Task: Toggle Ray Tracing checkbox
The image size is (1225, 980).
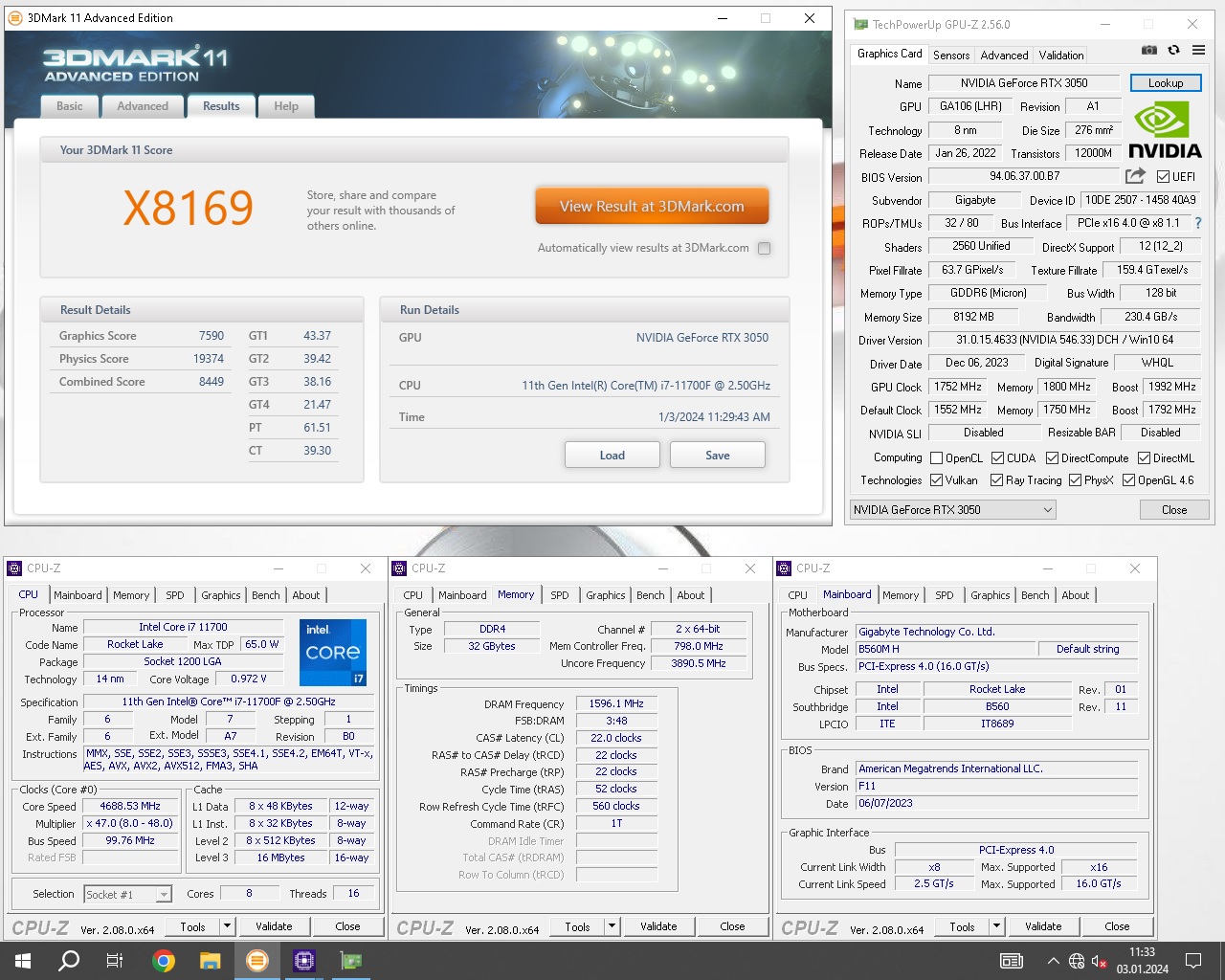Action: pyautogui.click(x=996, y=480)
